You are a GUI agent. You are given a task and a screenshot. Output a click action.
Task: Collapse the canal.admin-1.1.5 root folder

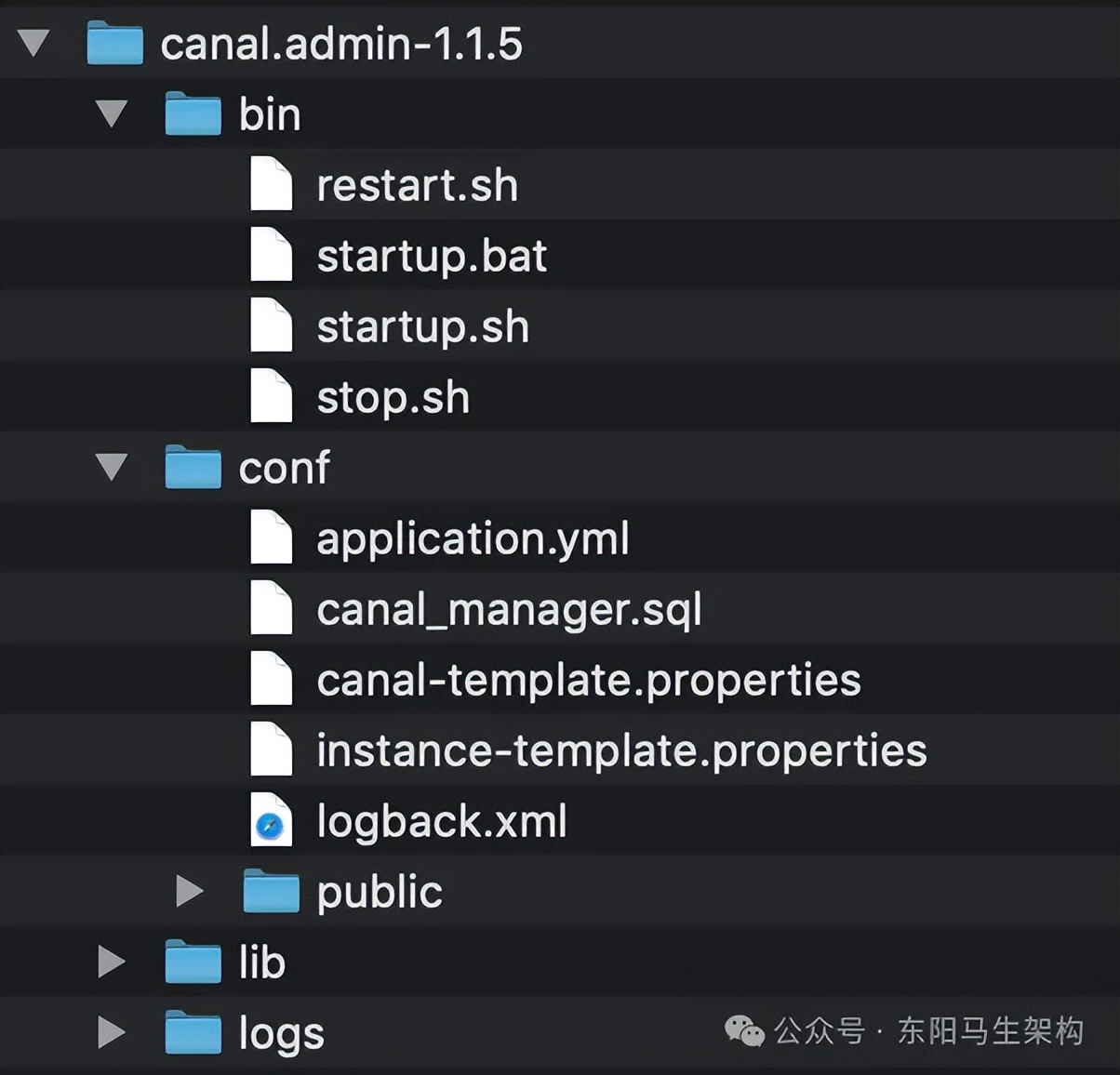click(x=34, y=43)
